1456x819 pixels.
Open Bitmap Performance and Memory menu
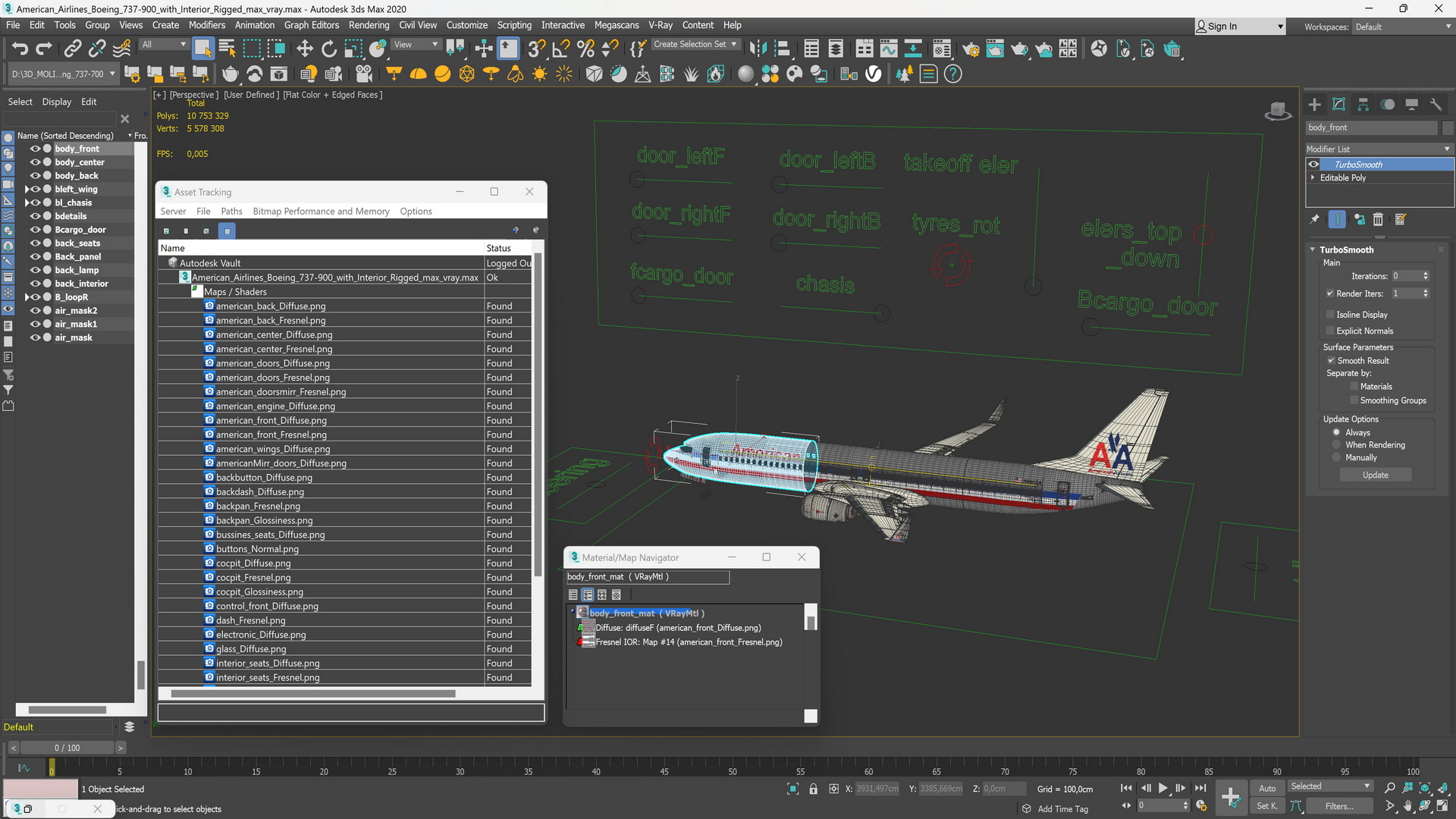click(321, 212)
